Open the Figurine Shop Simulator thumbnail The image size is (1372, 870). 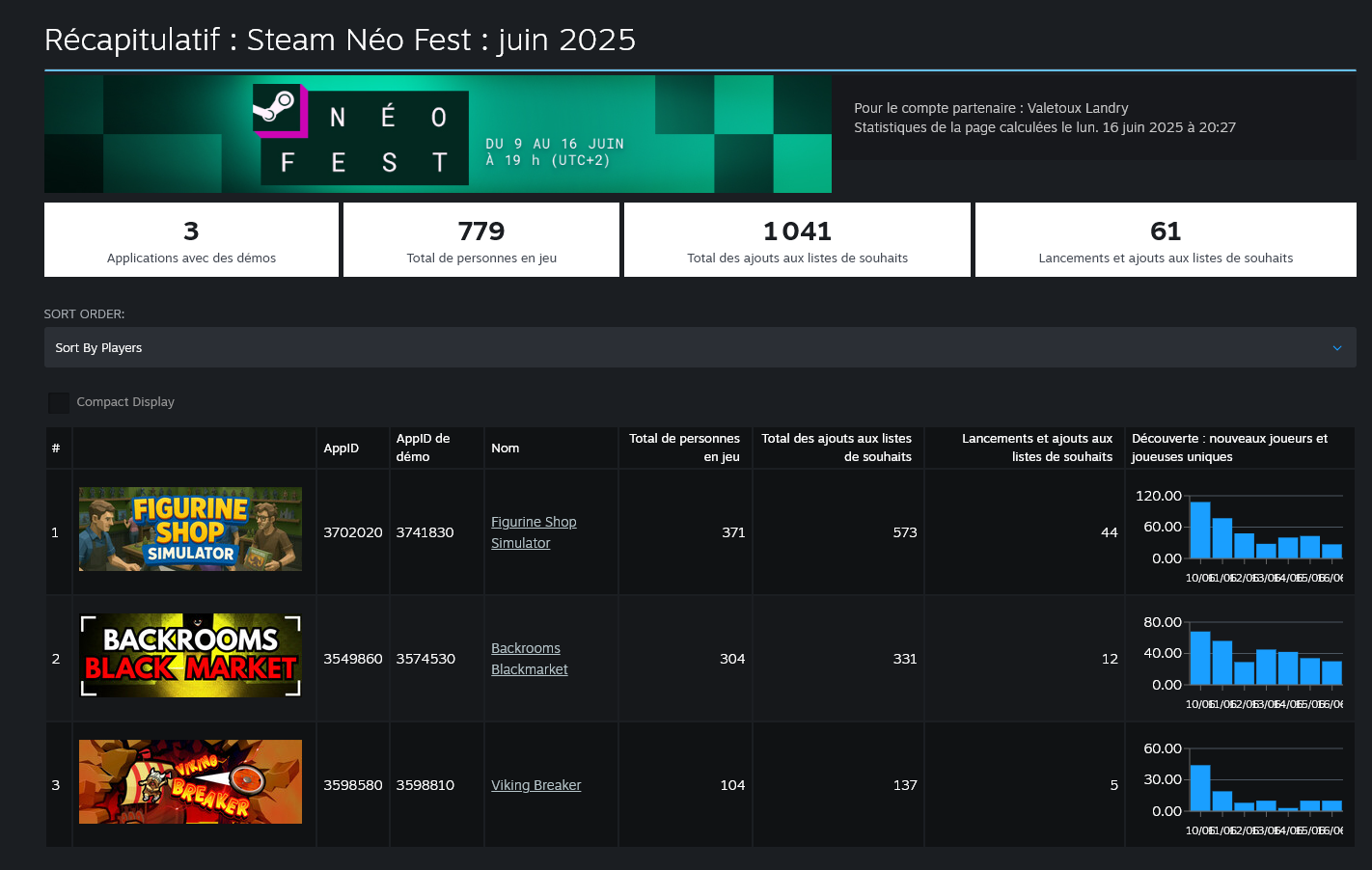point(190,529)
